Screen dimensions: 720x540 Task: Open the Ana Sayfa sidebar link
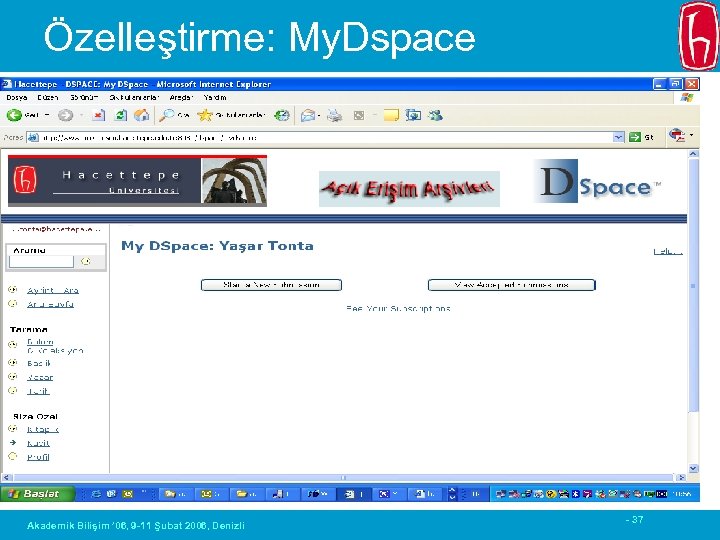point(50,304)
